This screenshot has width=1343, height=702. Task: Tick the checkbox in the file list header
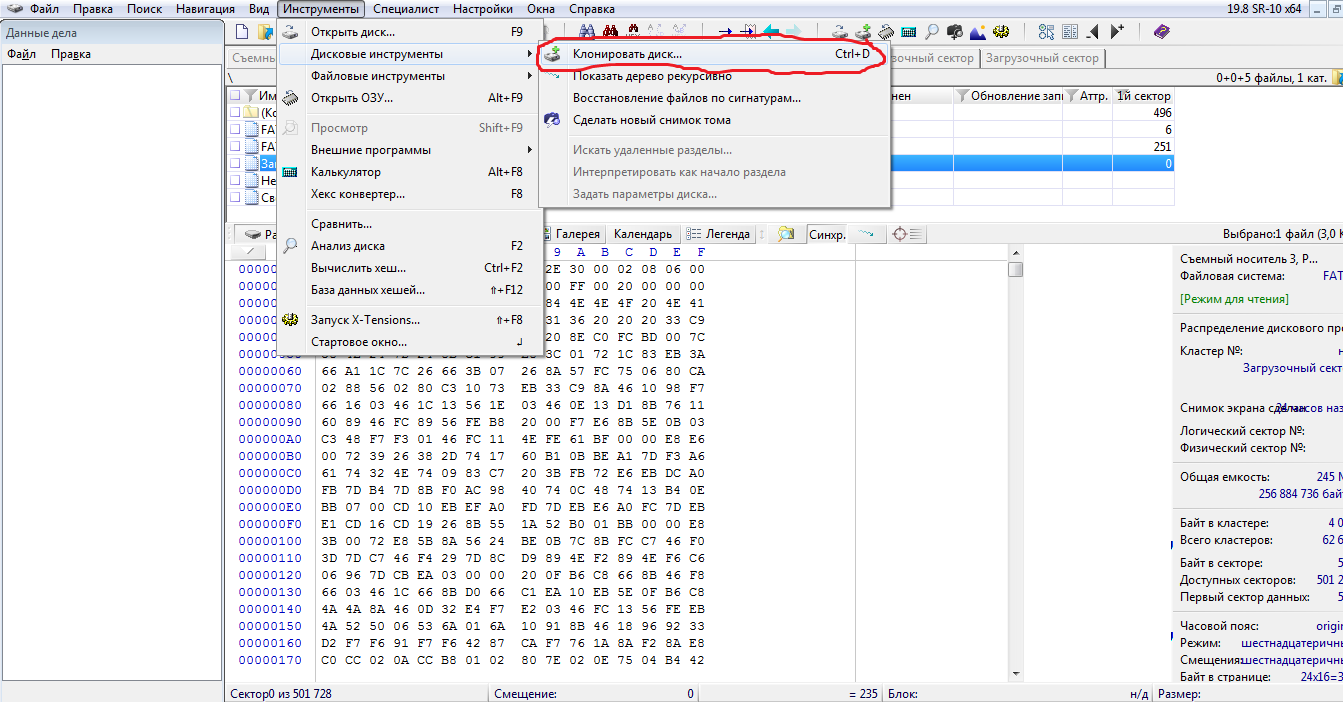click(x=235, y=96)
